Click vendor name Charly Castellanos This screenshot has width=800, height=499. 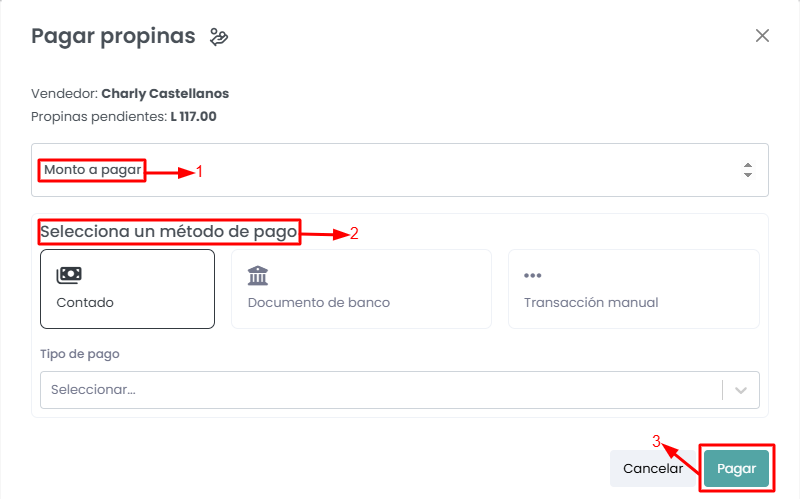pos(165,94)
